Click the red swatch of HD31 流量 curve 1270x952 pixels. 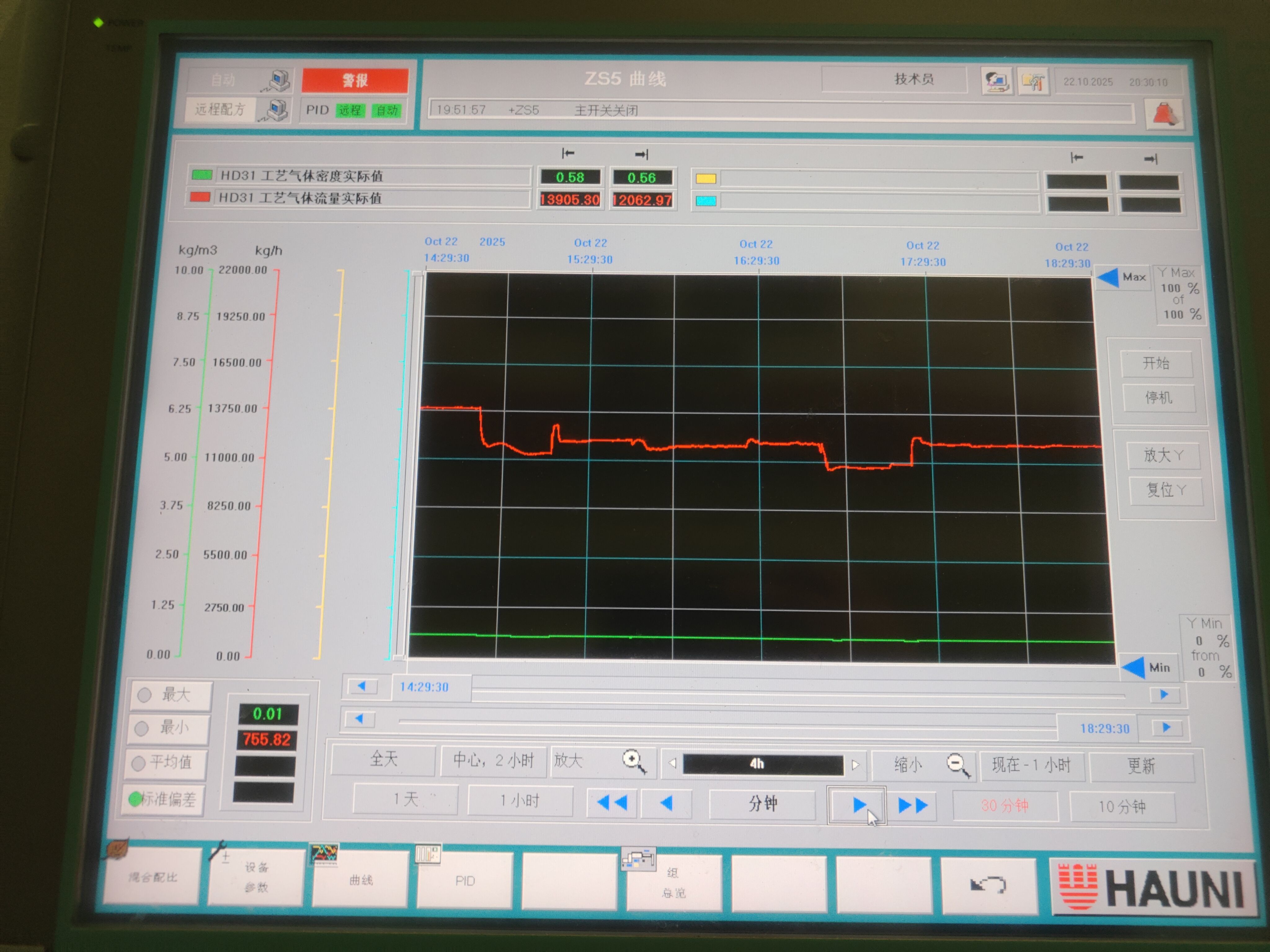point(200,197)
